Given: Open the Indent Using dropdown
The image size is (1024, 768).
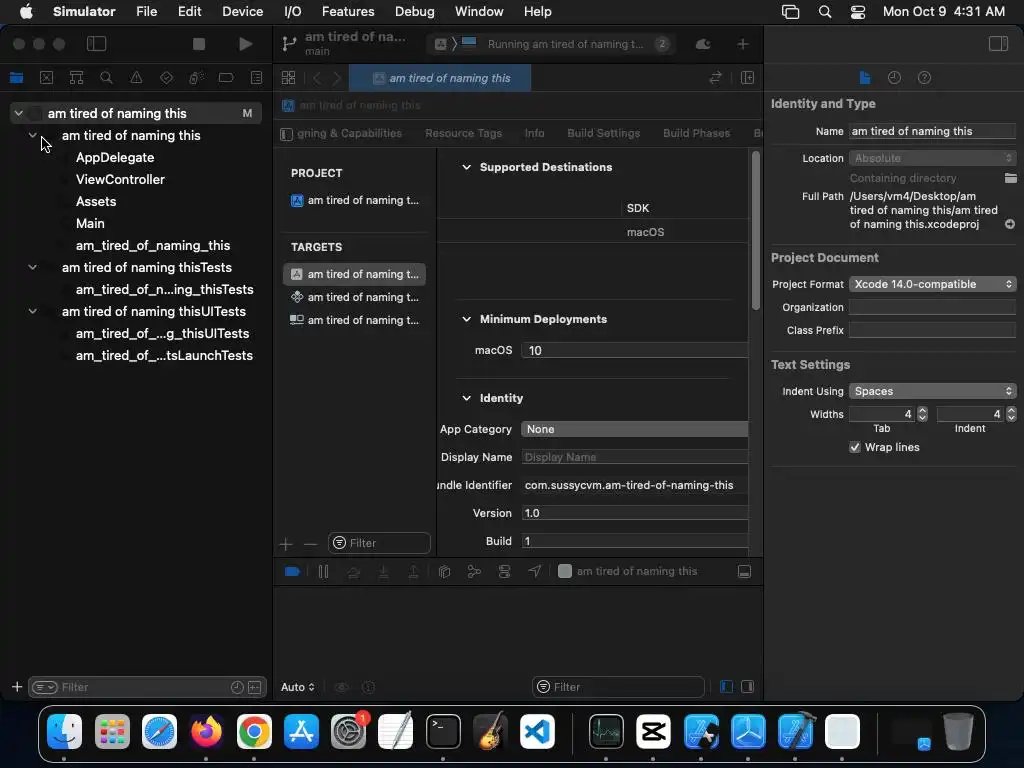Looking at the screenshot, I should tap(932, 391).
